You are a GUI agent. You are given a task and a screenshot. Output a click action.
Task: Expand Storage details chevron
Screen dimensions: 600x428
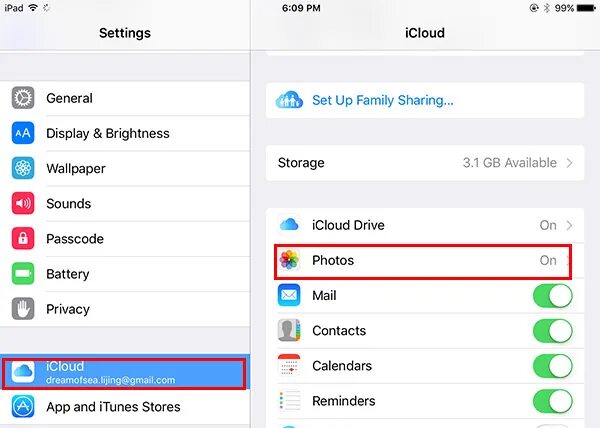pyautogui.click(x=569, y=163)
